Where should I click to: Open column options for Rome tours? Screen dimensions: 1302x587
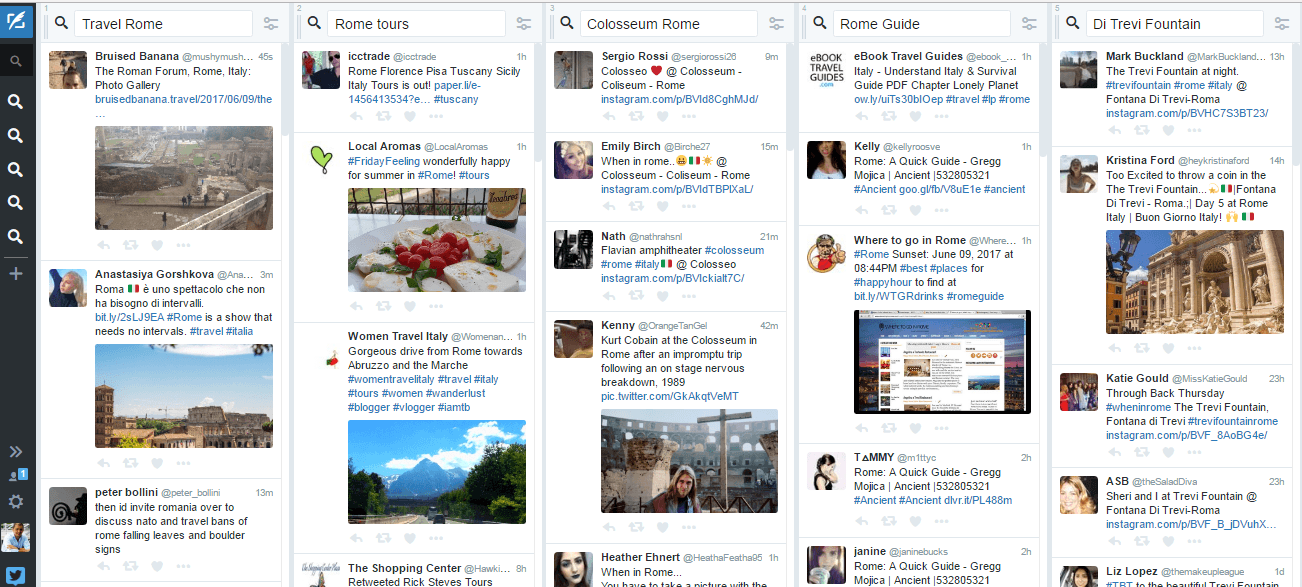pyautogui.click(x=524, y=24)
